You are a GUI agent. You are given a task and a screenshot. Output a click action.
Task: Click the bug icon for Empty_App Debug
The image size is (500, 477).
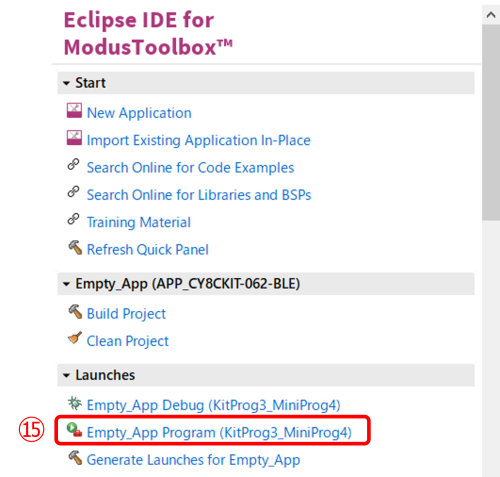point(74,403)
